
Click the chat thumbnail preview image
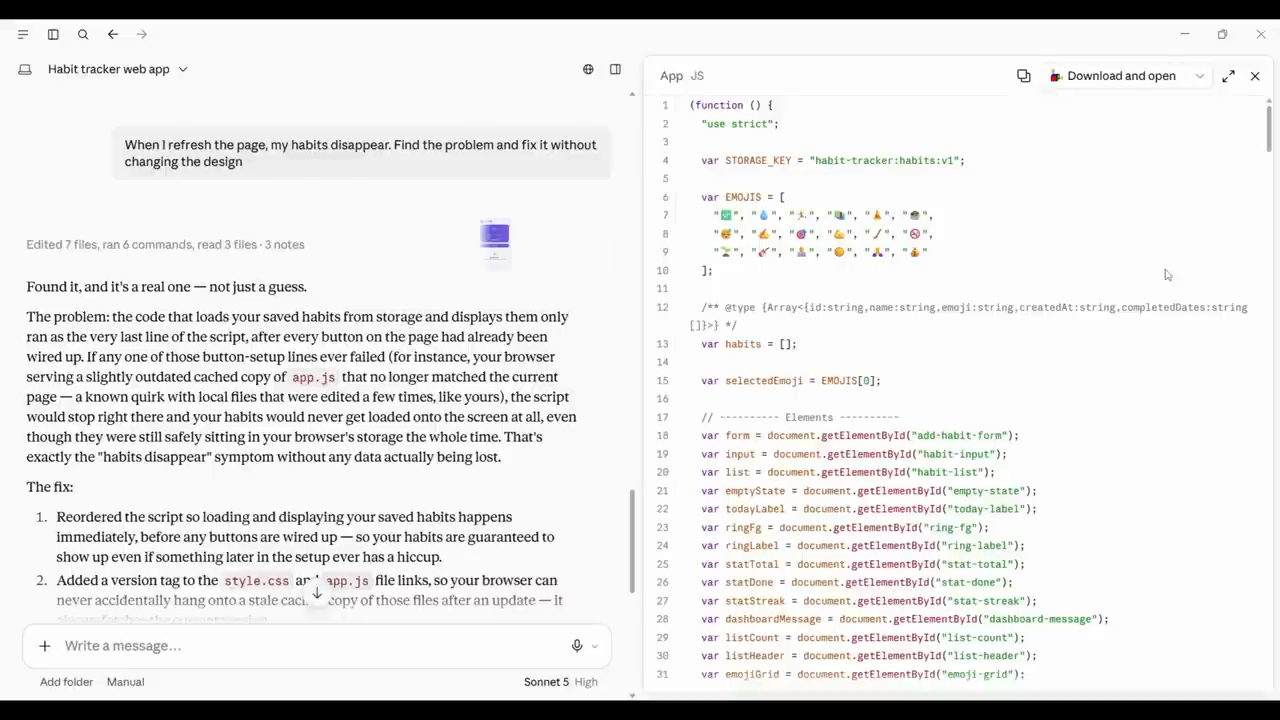point(495,243)
